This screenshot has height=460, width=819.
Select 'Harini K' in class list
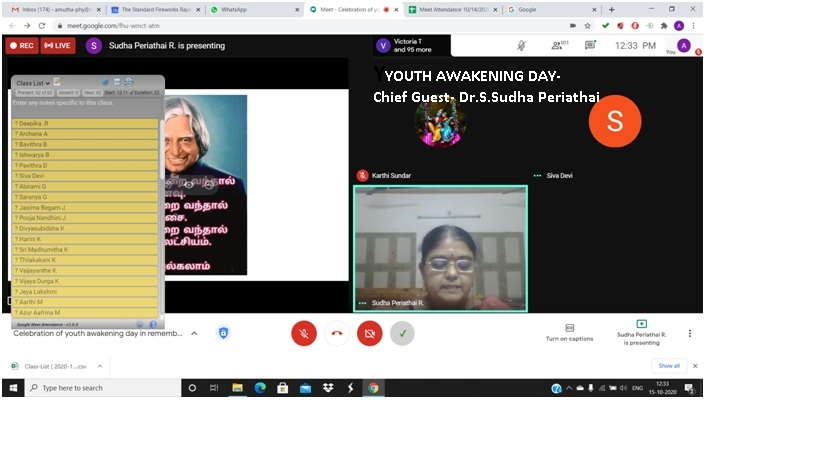pos(85,239)
